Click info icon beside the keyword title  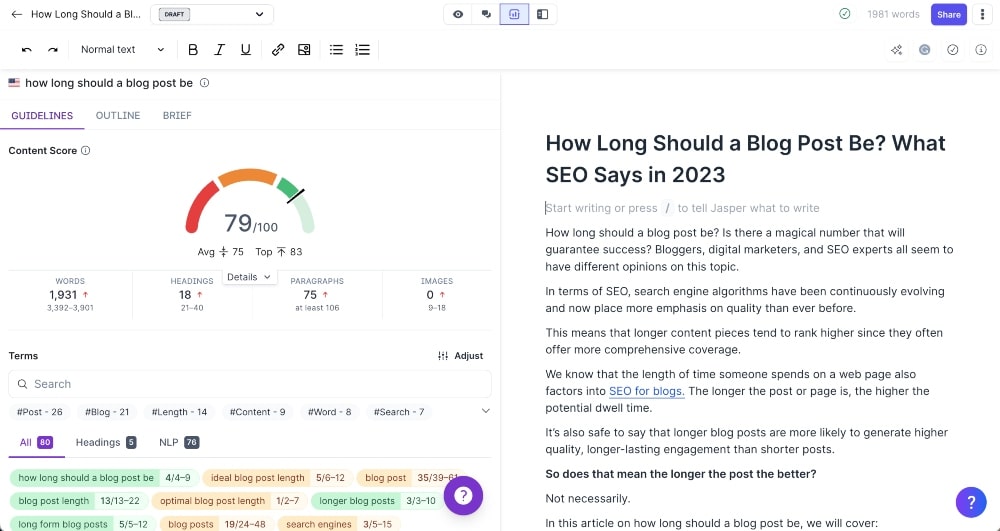(x=204, y=83)
